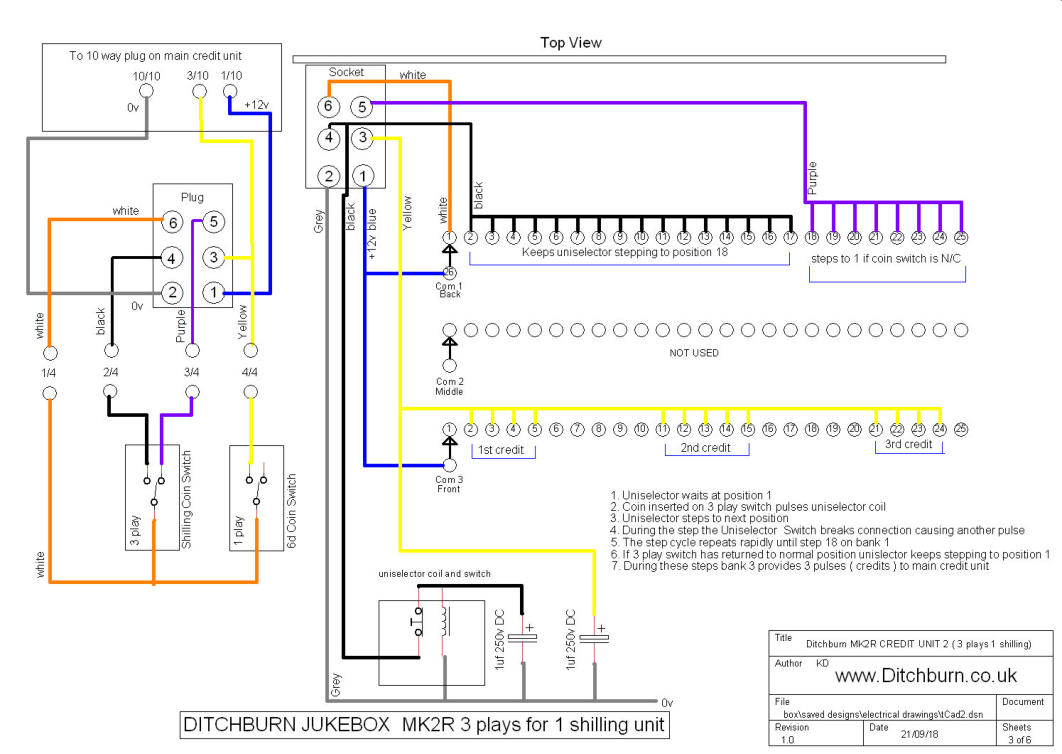Click note 5 about the step cycle repeating
The image size is (1062, 754).
click(x=750, y=542)
